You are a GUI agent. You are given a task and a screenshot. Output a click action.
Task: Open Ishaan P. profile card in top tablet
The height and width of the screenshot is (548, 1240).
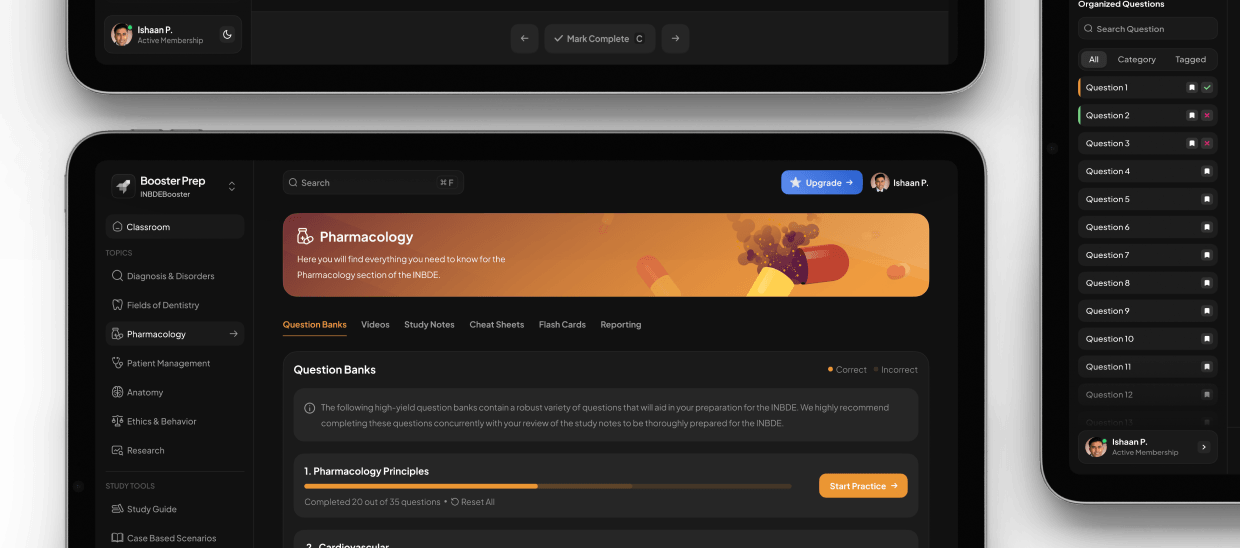pos(173,35)
